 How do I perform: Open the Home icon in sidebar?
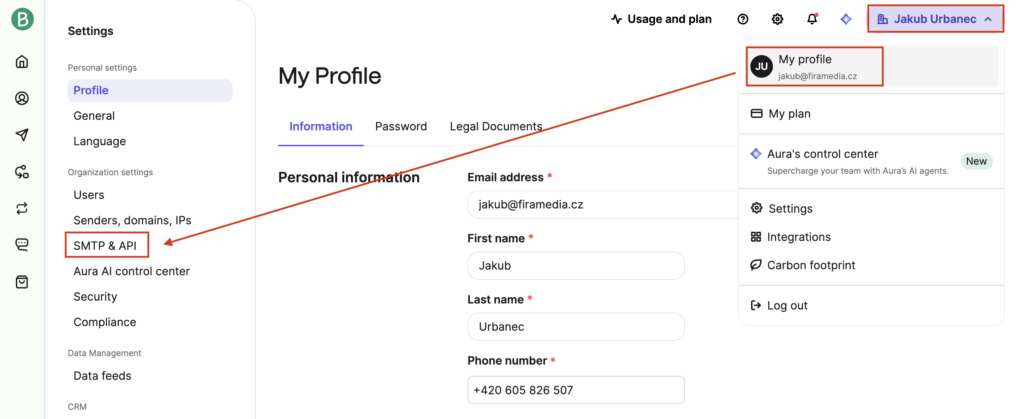point(22,62)
